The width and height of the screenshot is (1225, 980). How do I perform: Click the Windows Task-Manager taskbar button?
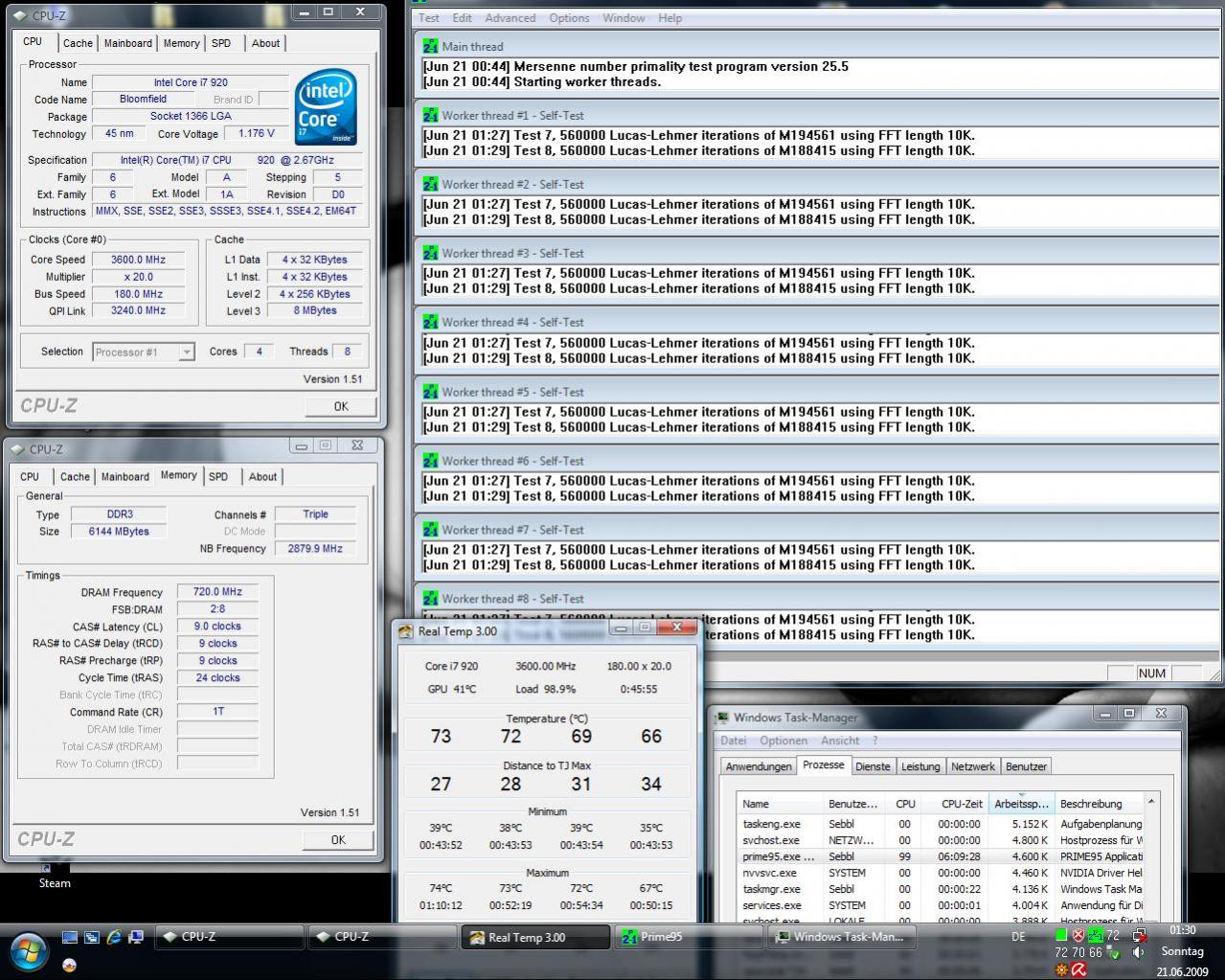(x=842, y=937)
